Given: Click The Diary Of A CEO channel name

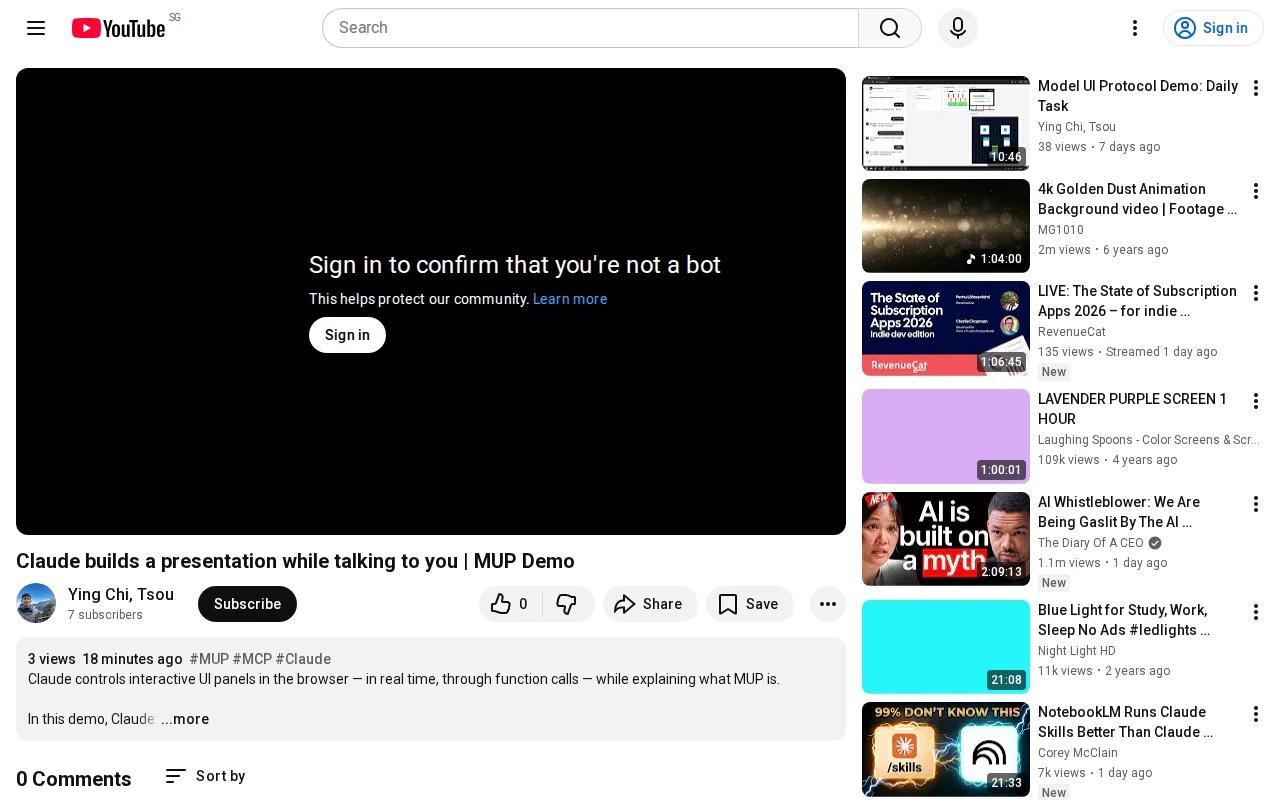Looking at the screenshot, I should [x=1091, y=543].
